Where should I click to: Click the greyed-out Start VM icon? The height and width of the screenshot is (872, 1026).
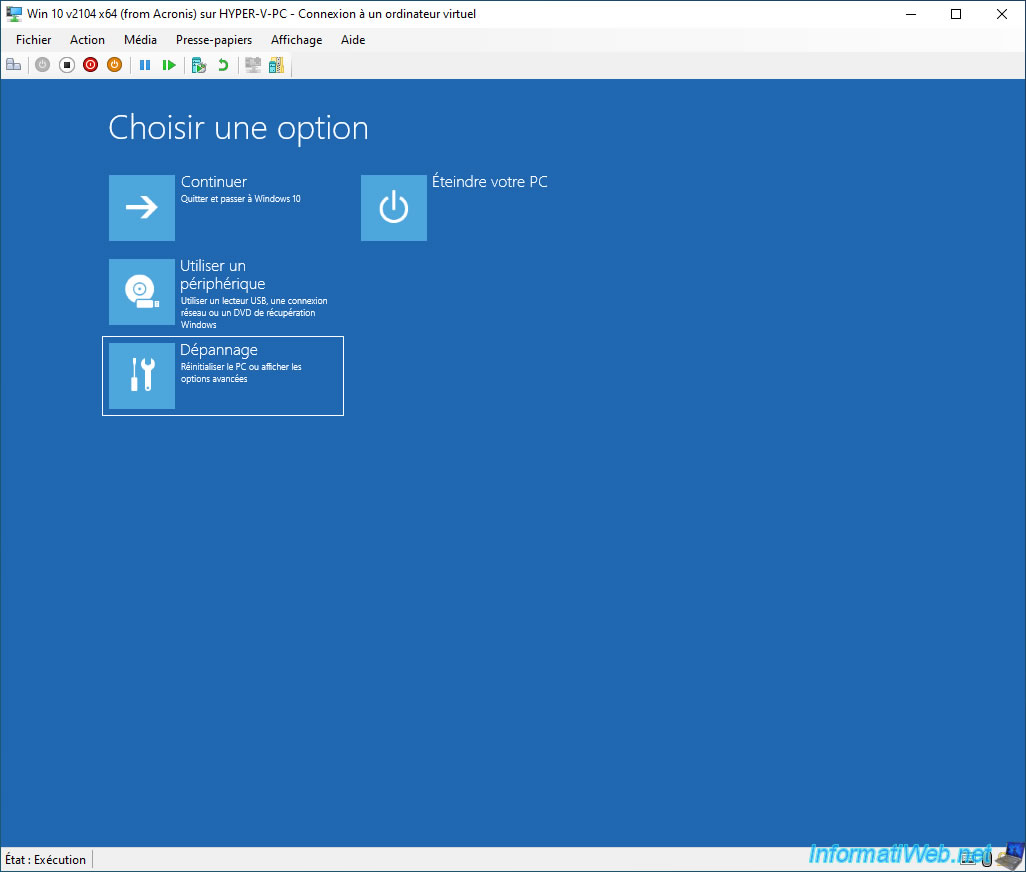pyautogui.click(x=43, y=65)
